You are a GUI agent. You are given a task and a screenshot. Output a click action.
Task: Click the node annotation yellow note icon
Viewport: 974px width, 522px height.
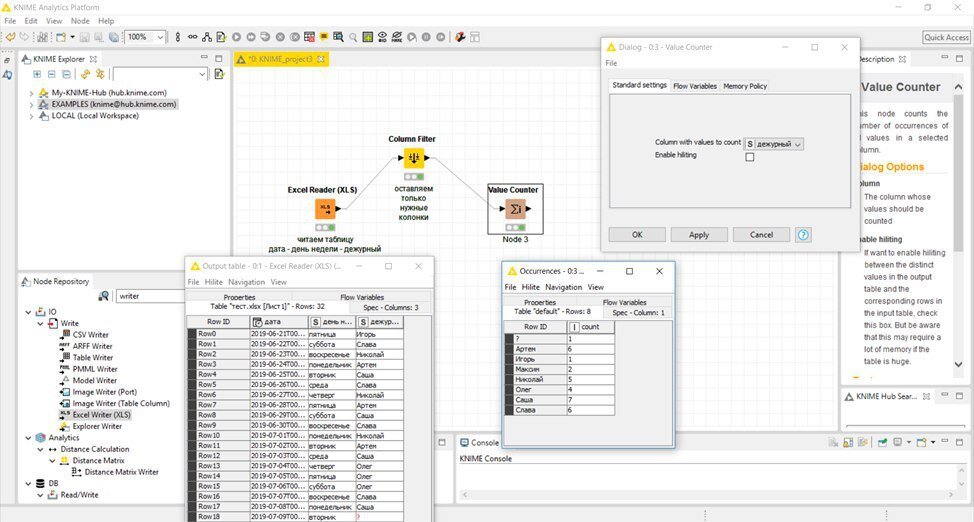324,37
